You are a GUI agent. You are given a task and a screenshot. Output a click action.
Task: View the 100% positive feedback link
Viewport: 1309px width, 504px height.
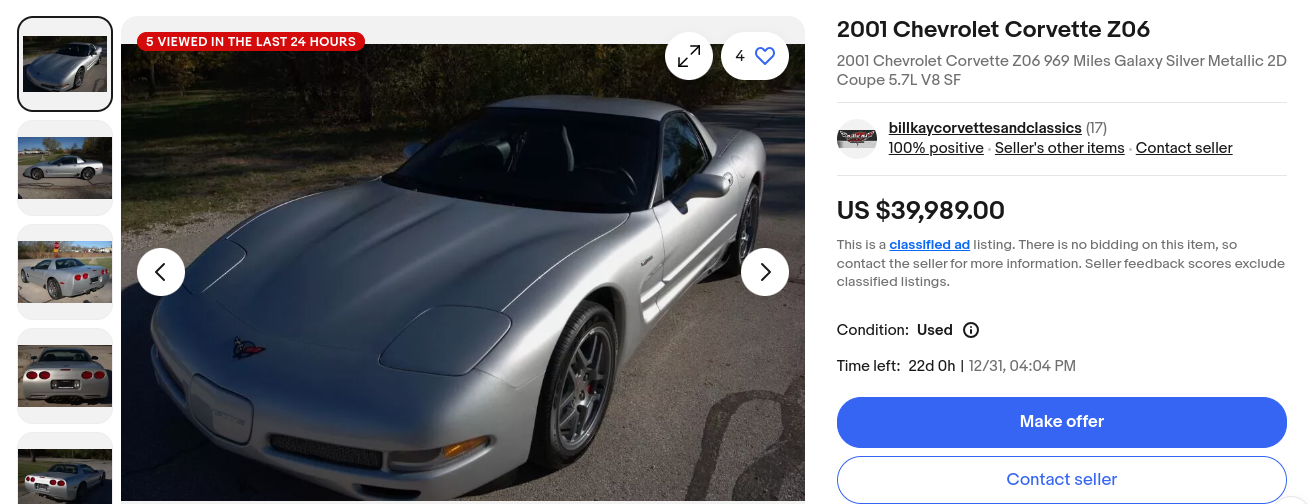[936, 148]
